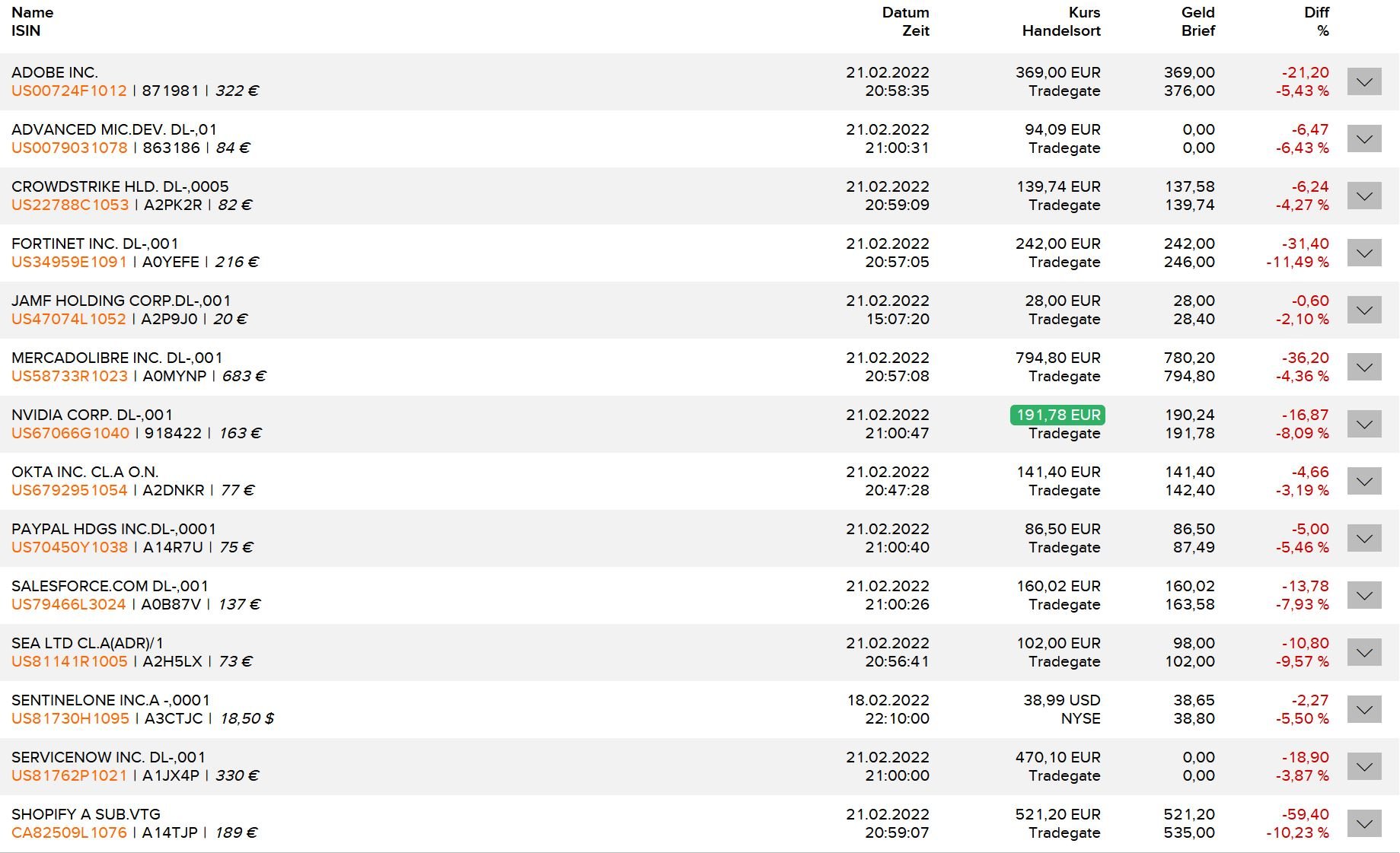The image size is (1400, 853).
Task: Click ISIN link US67066G1040 for Nvidia
Action: (70, 433)
